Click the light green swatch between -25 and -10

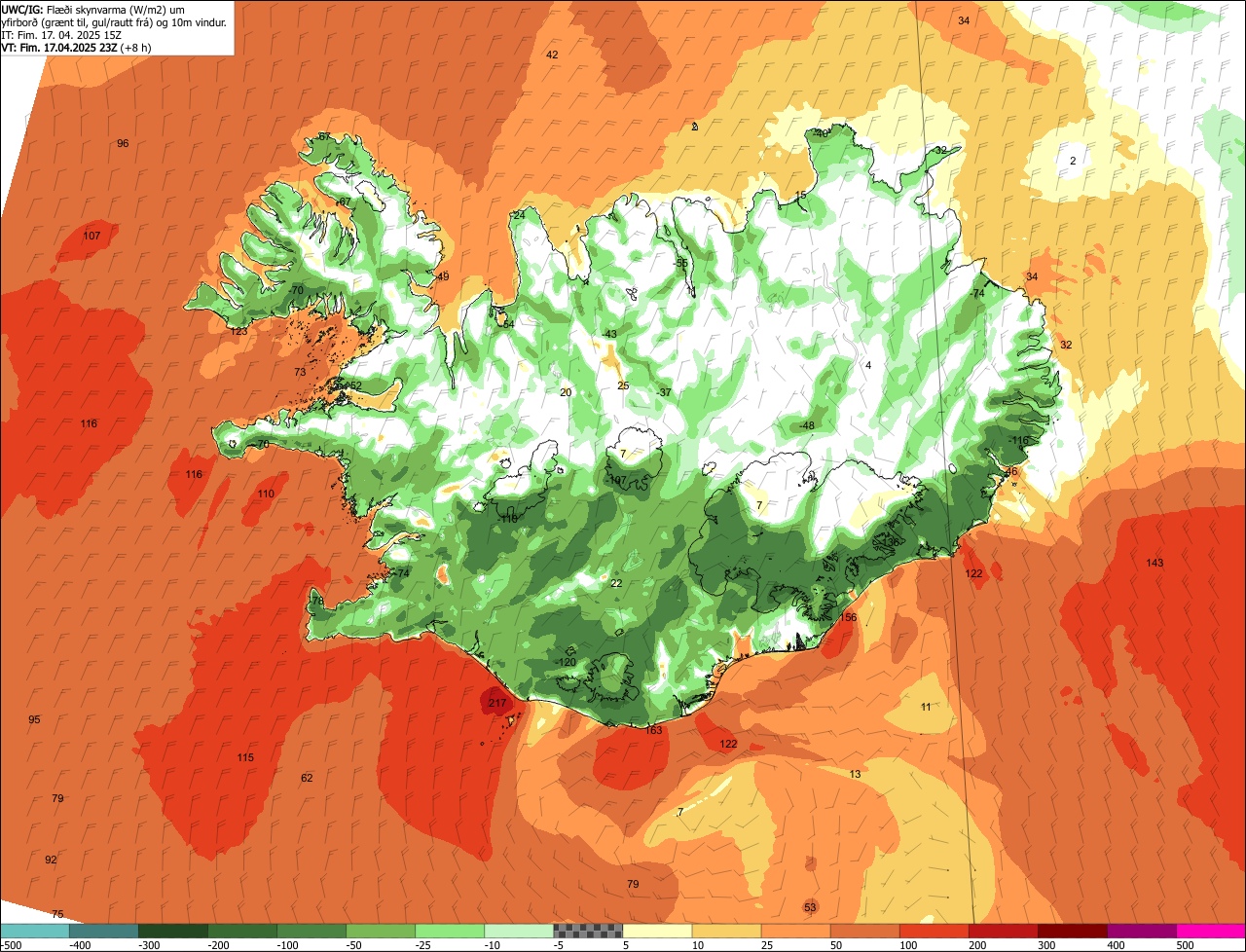tap(450, 931)
